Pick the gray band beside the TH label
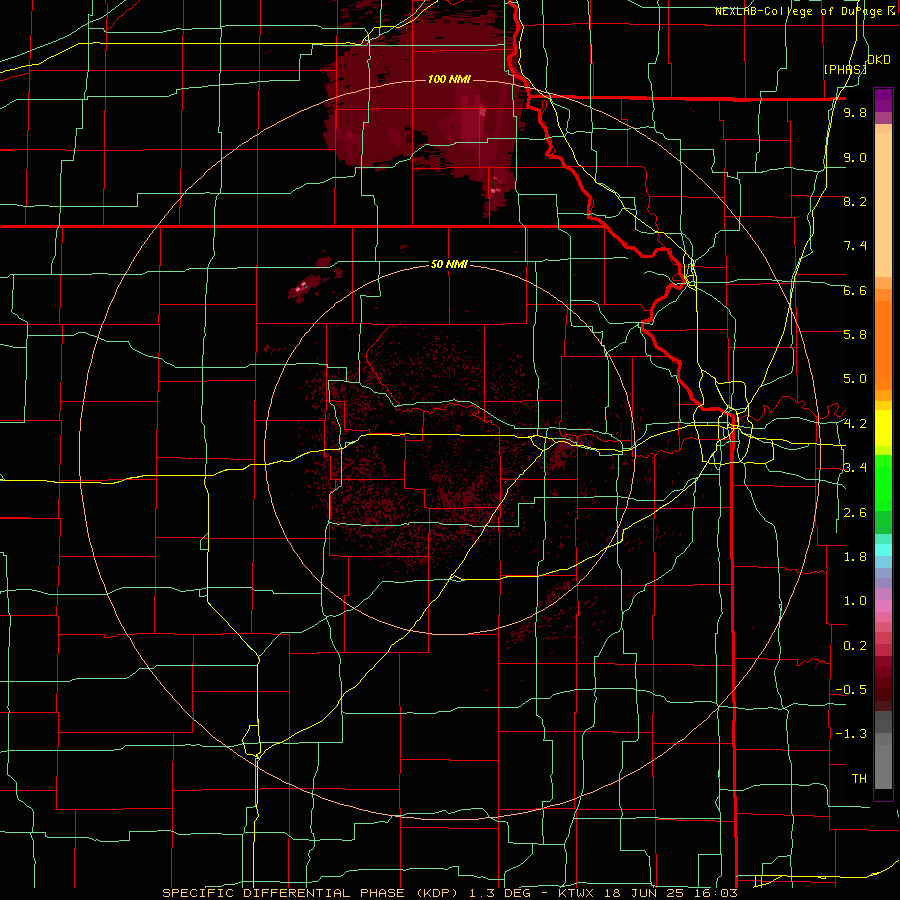The width and height of the screenshot is (900, 900). click(x=883, y=766)
